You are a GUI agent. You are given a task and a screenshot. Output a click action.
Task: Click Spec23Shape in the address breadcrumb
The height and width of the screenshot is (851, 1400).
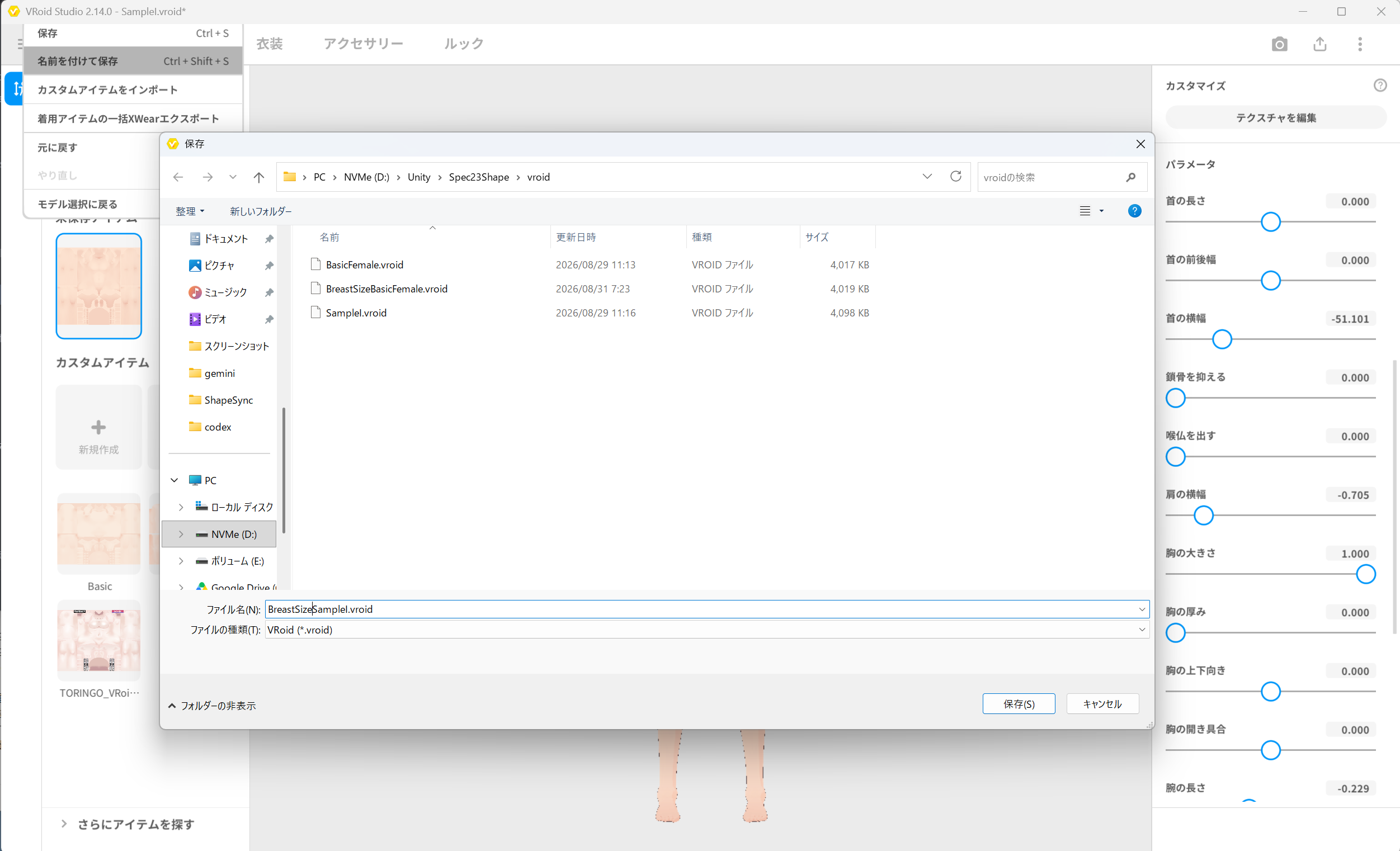coord(478,177)
